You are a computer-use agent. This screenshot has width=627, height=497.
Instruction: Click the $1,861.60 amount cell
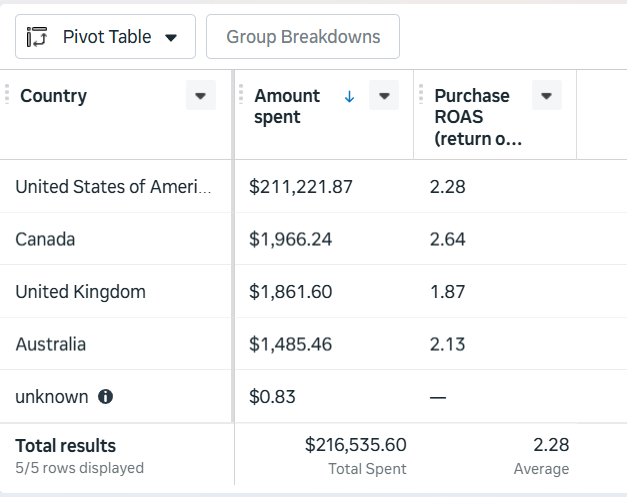(x=290, y=291)
